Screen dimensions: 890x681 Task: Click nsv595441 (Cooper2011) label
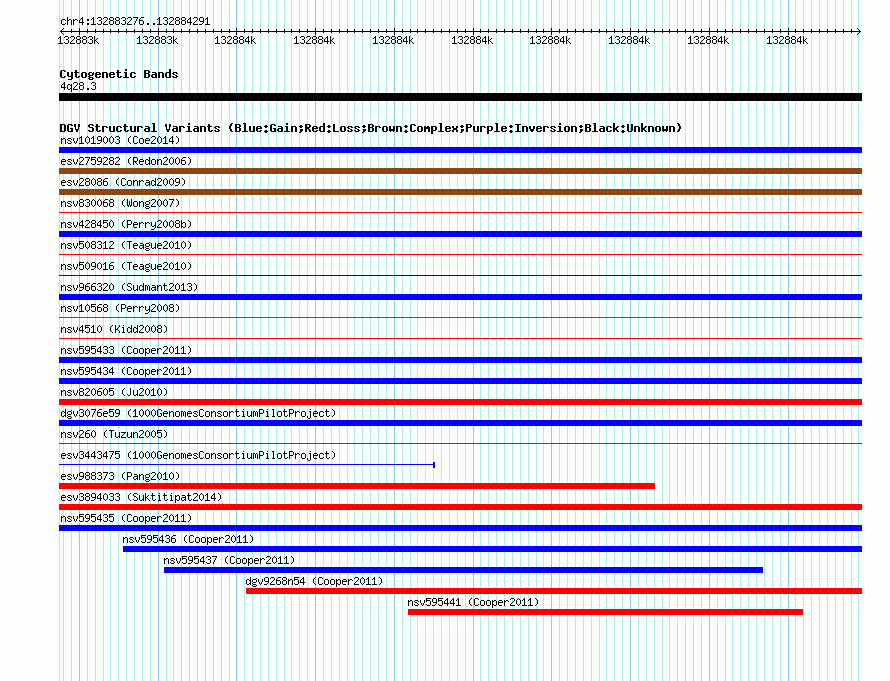(x=473, y=602)
